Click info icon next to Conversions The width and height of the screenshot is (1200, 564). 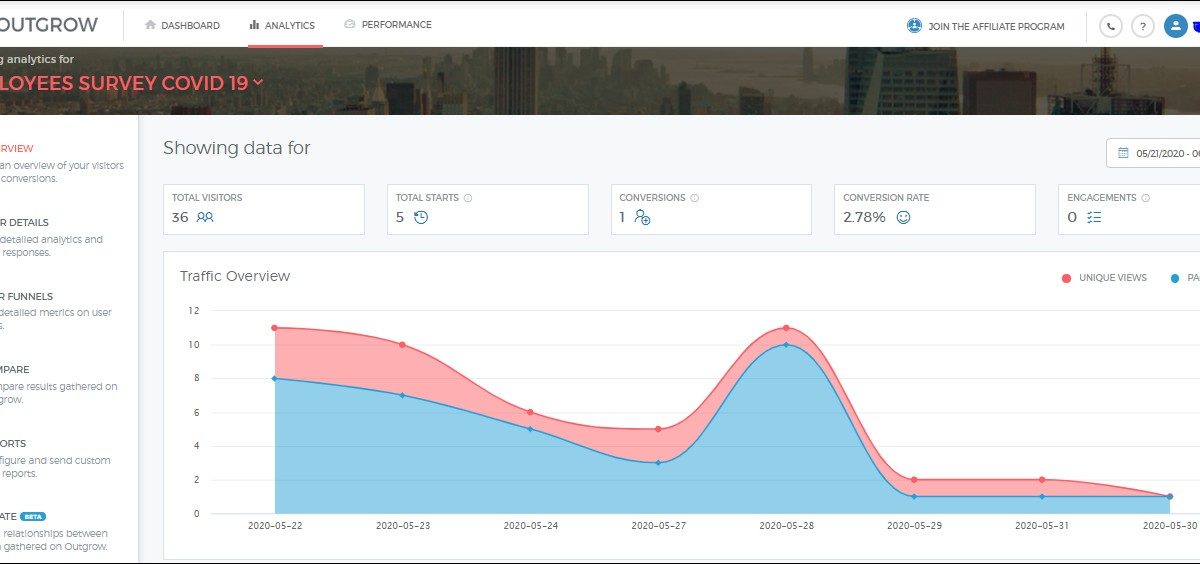tap(694, 198)
